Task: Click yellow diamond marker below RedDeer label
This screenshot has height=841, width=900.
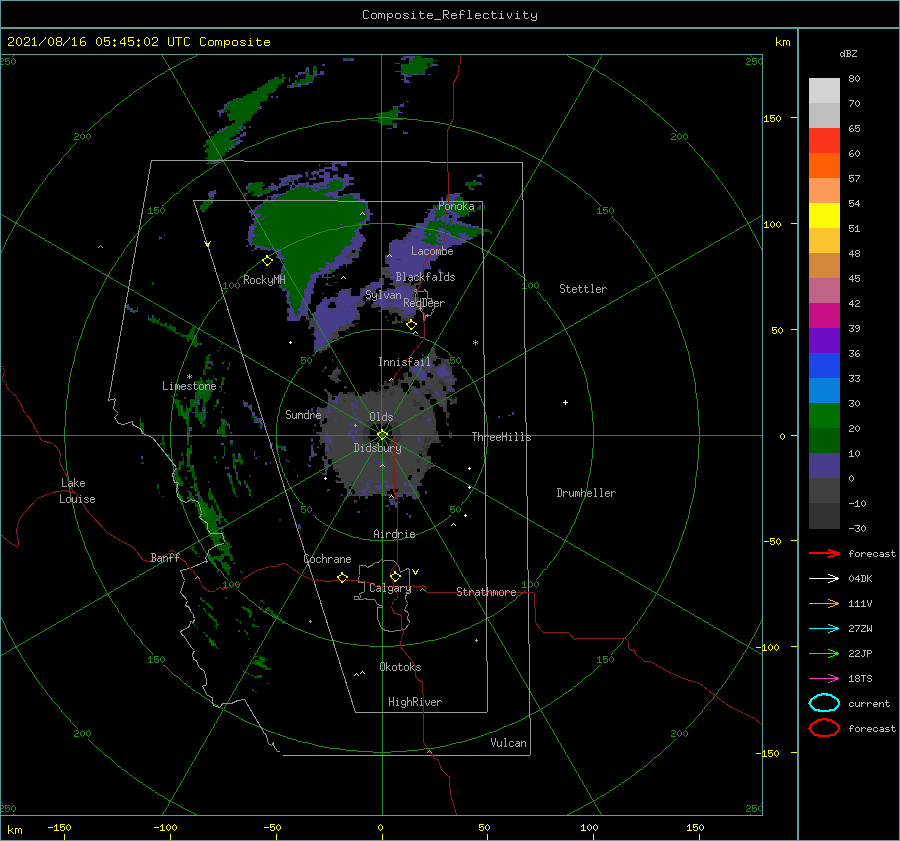Action: [411, 325]
